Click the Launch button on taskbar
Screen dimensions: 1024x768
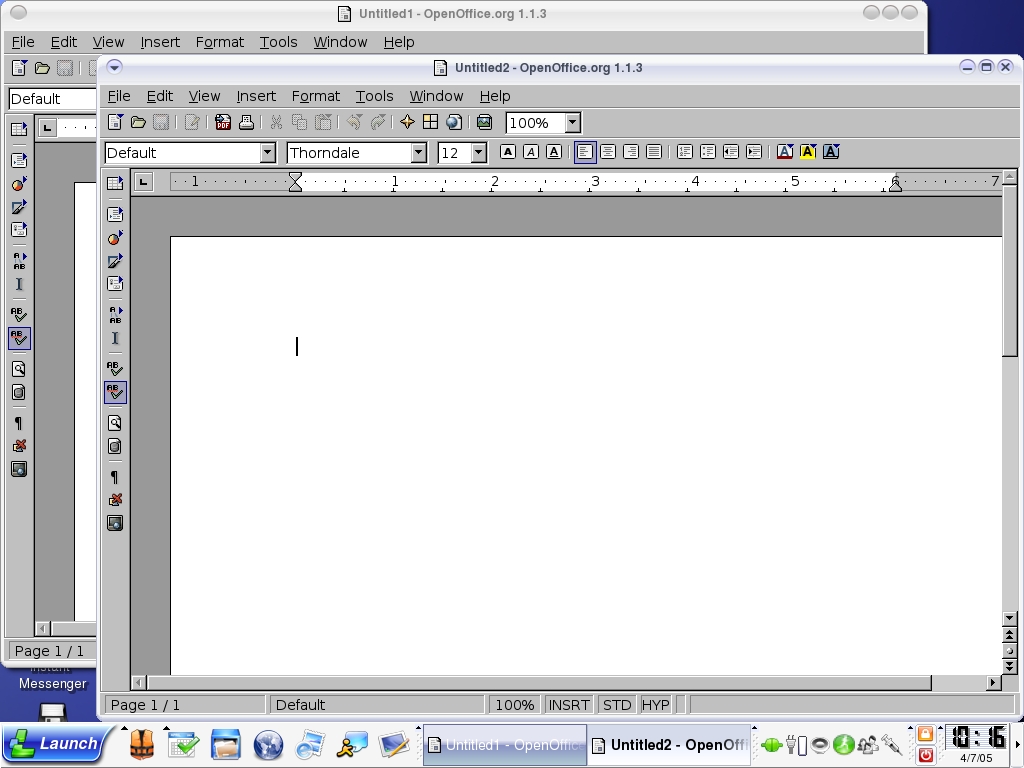55,744
